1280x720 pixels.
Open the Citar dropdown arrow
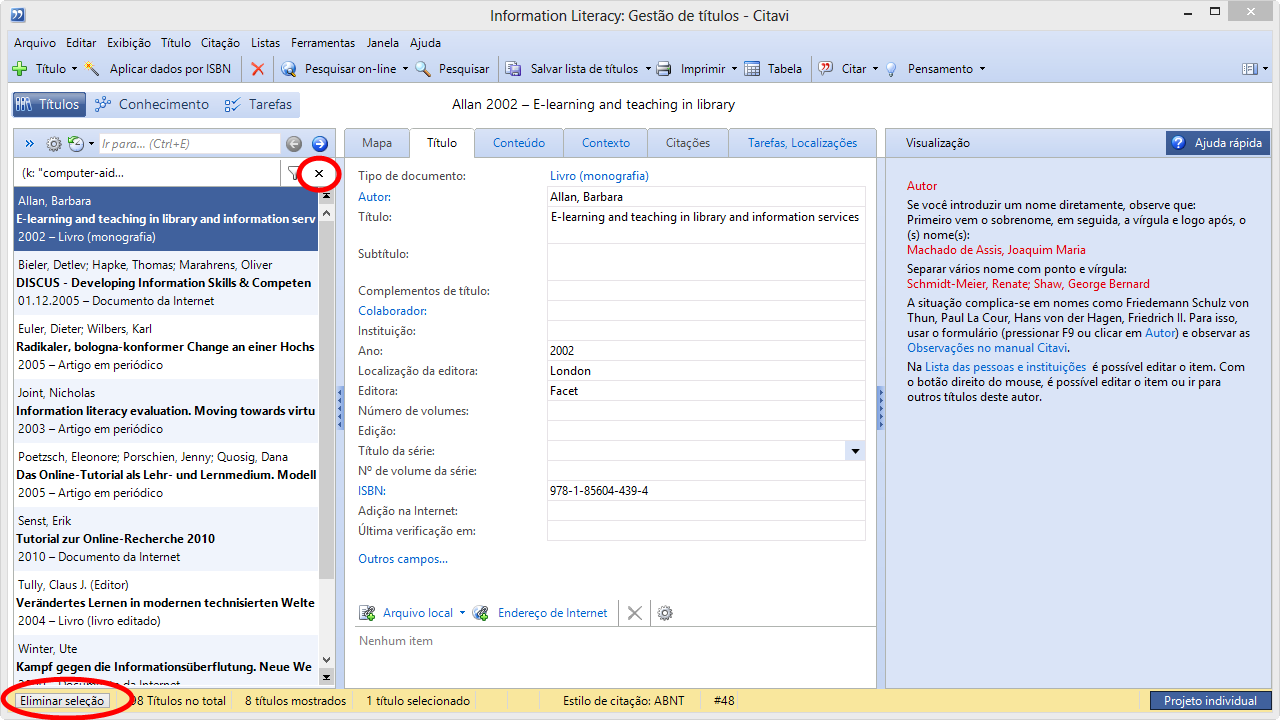(875, 69)
